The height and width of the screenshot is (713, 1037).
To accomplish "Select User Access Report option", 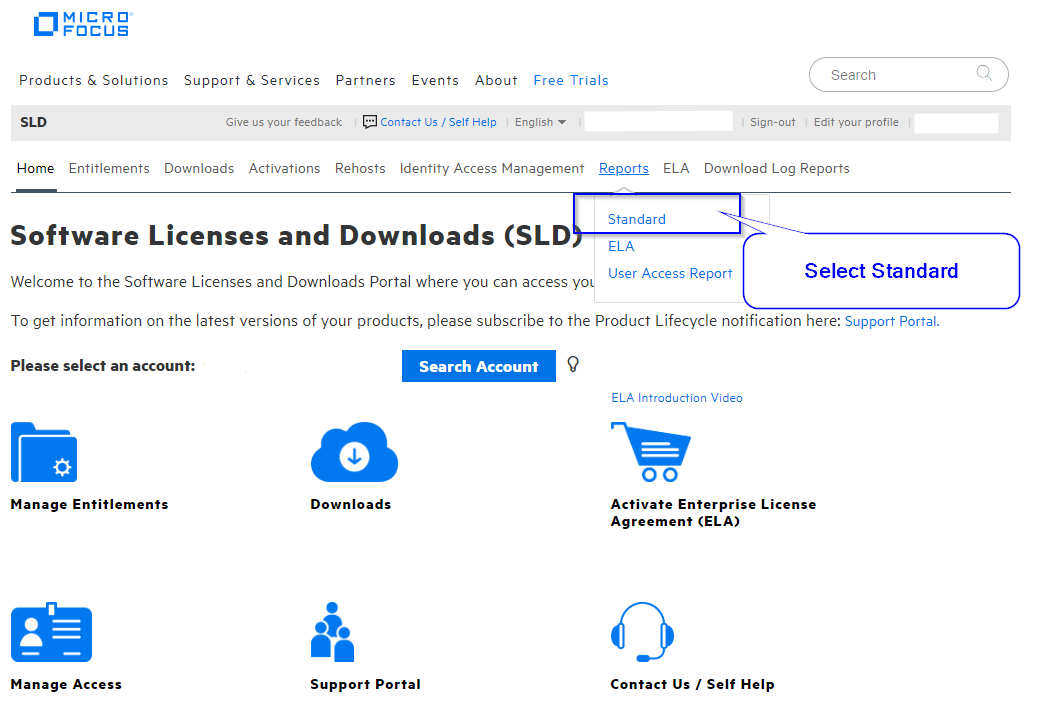I will tap(670, 273).
